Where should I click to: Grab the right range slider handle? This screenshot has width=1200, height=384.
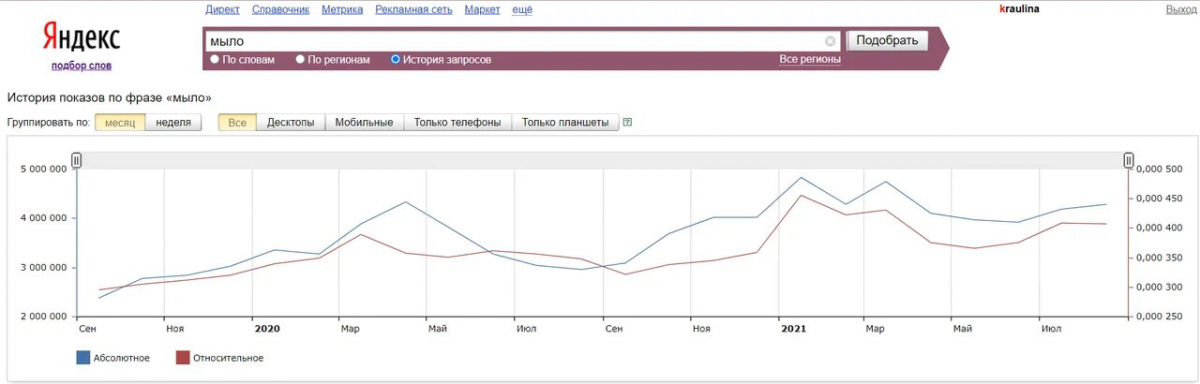point(1128,160)
